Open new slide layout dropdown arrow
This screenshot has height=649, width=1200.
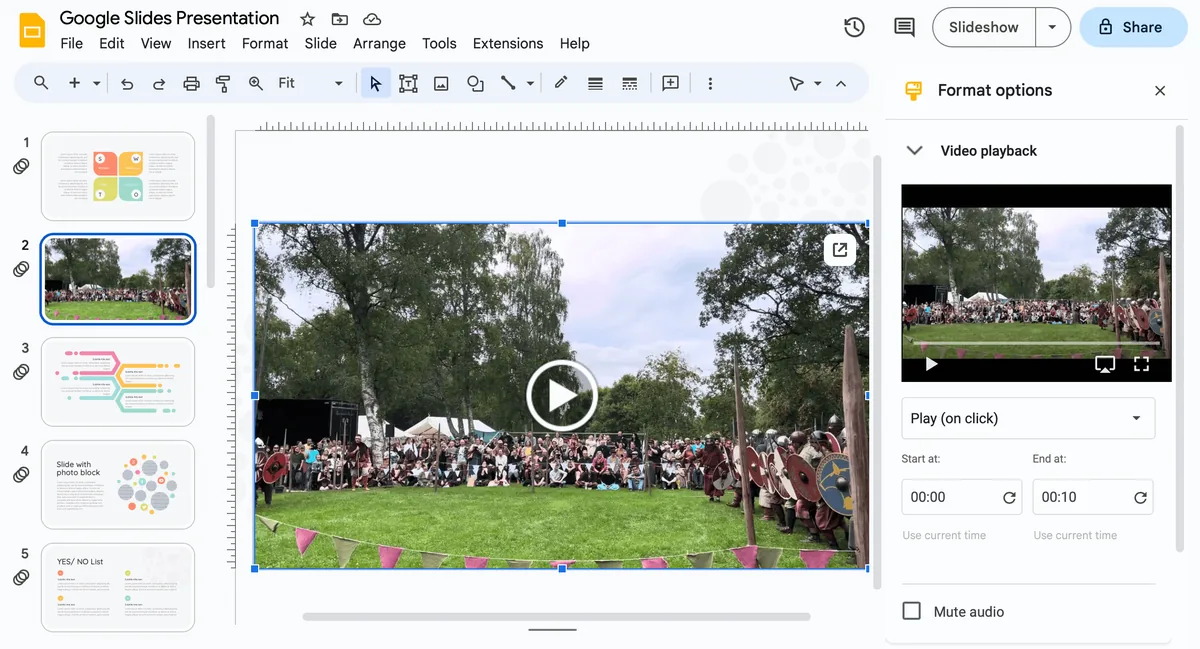pos(97,83)
